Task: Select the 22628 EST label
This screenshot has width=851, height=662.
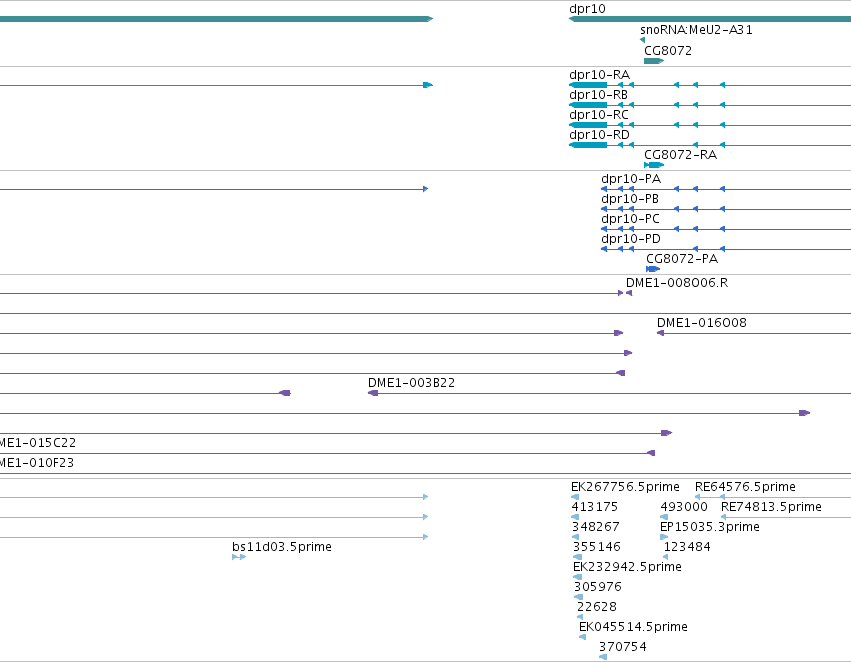Action: coord(597,607)
